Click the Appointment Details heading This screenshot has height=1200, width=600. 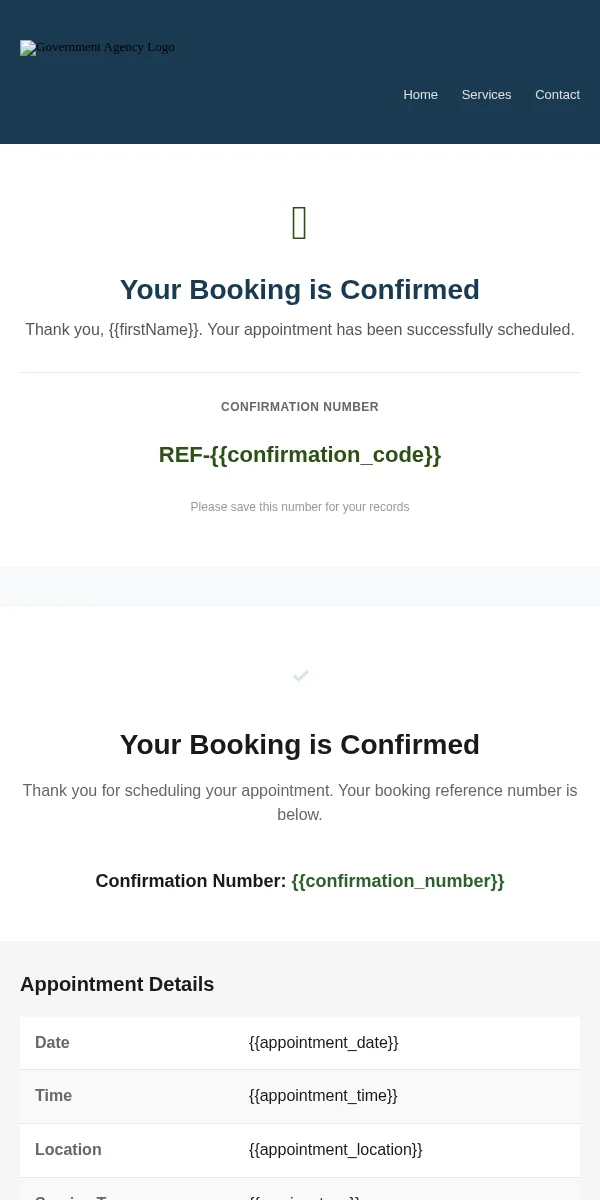[x=117, y=984]
